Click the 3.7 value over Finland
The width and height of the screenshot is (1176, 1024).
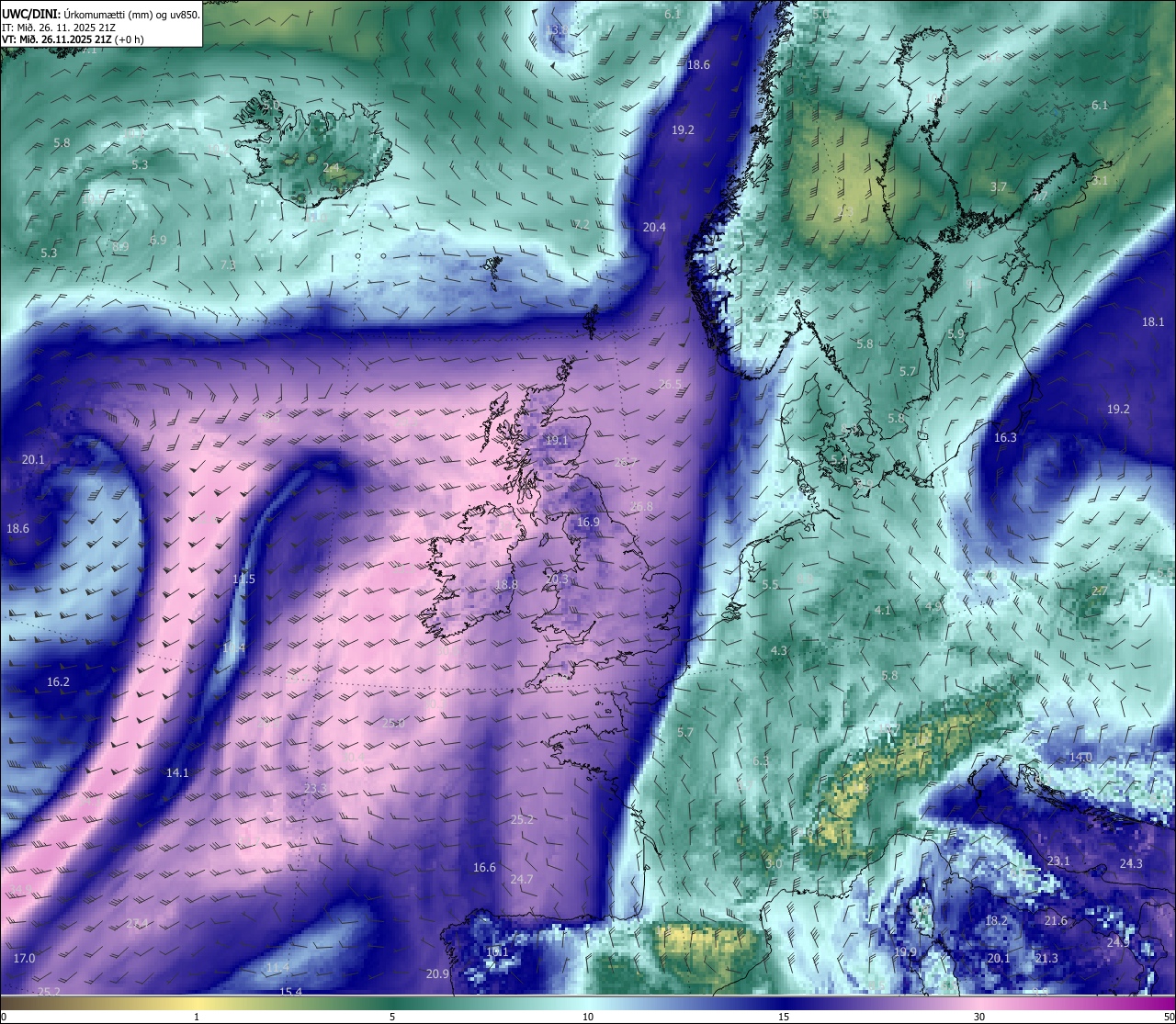click(x=999, y=186)
